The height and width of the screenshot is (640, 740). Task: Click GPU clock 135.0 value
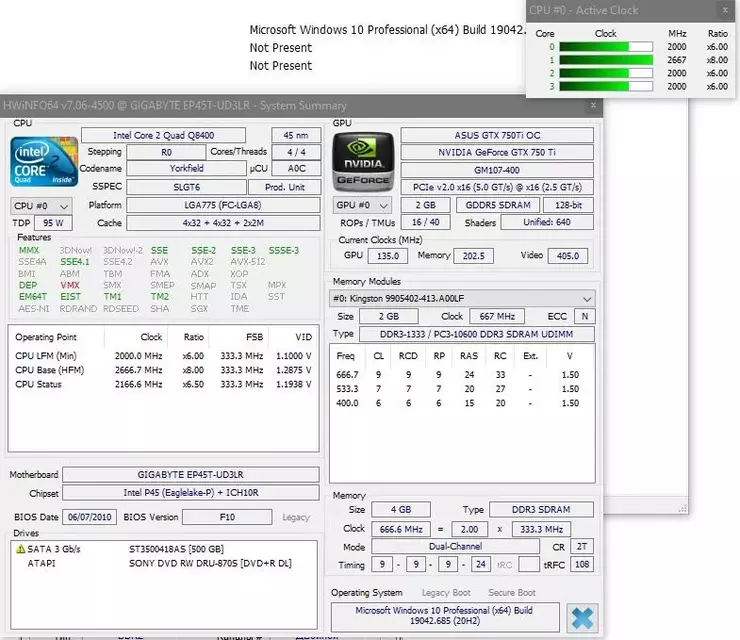388,256
